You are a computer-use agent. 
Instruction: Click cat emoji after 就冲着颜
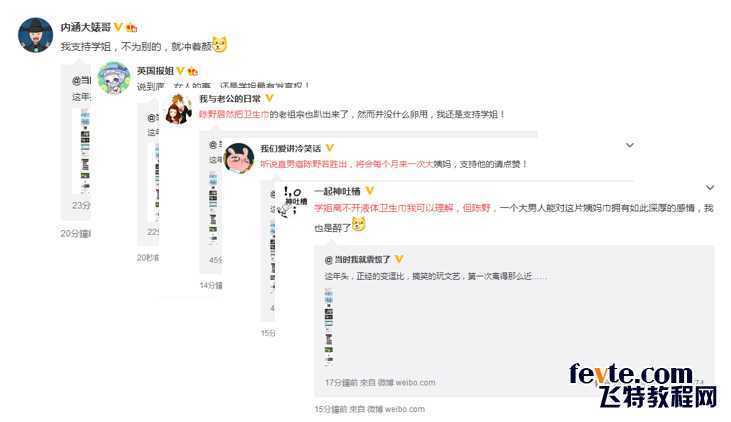pos(220,44)
